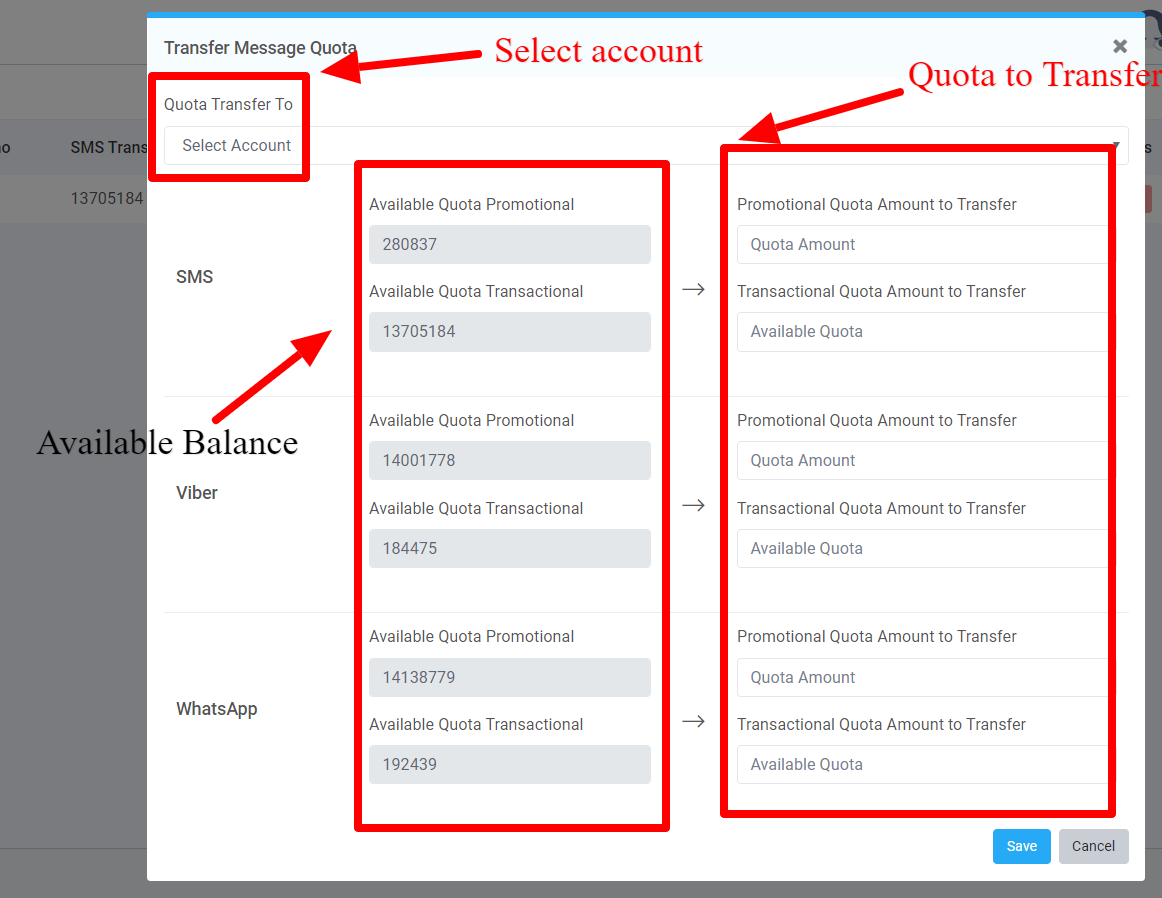Click SMS available transactional quota field in dialog
This screenshot has height=898, width=1162.
pos(509,332)
